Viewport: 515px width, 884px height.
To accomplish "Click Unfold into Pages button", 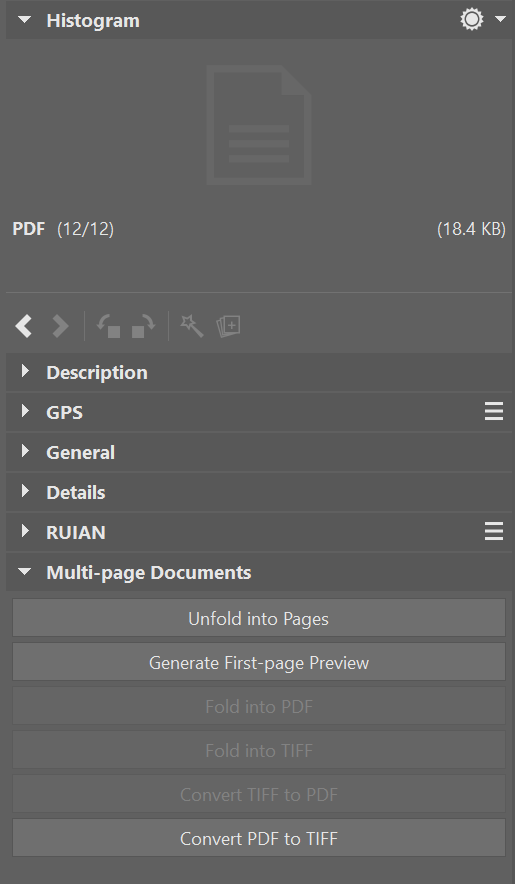I will pyautogui.click(x=259, y=618).
